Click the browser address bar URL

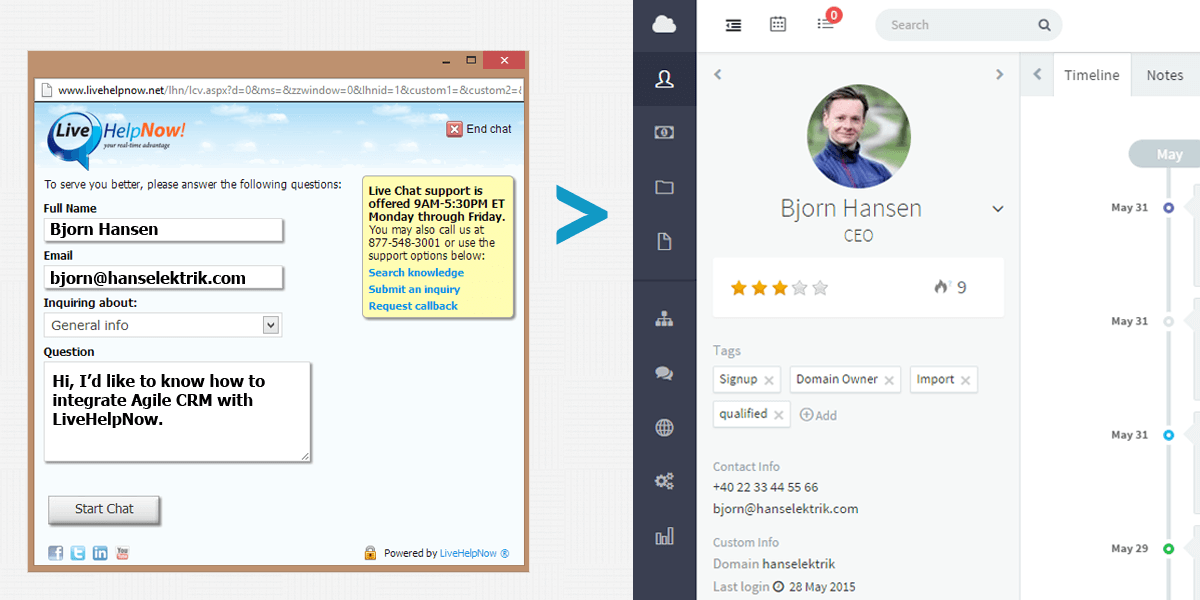[290, 89]
